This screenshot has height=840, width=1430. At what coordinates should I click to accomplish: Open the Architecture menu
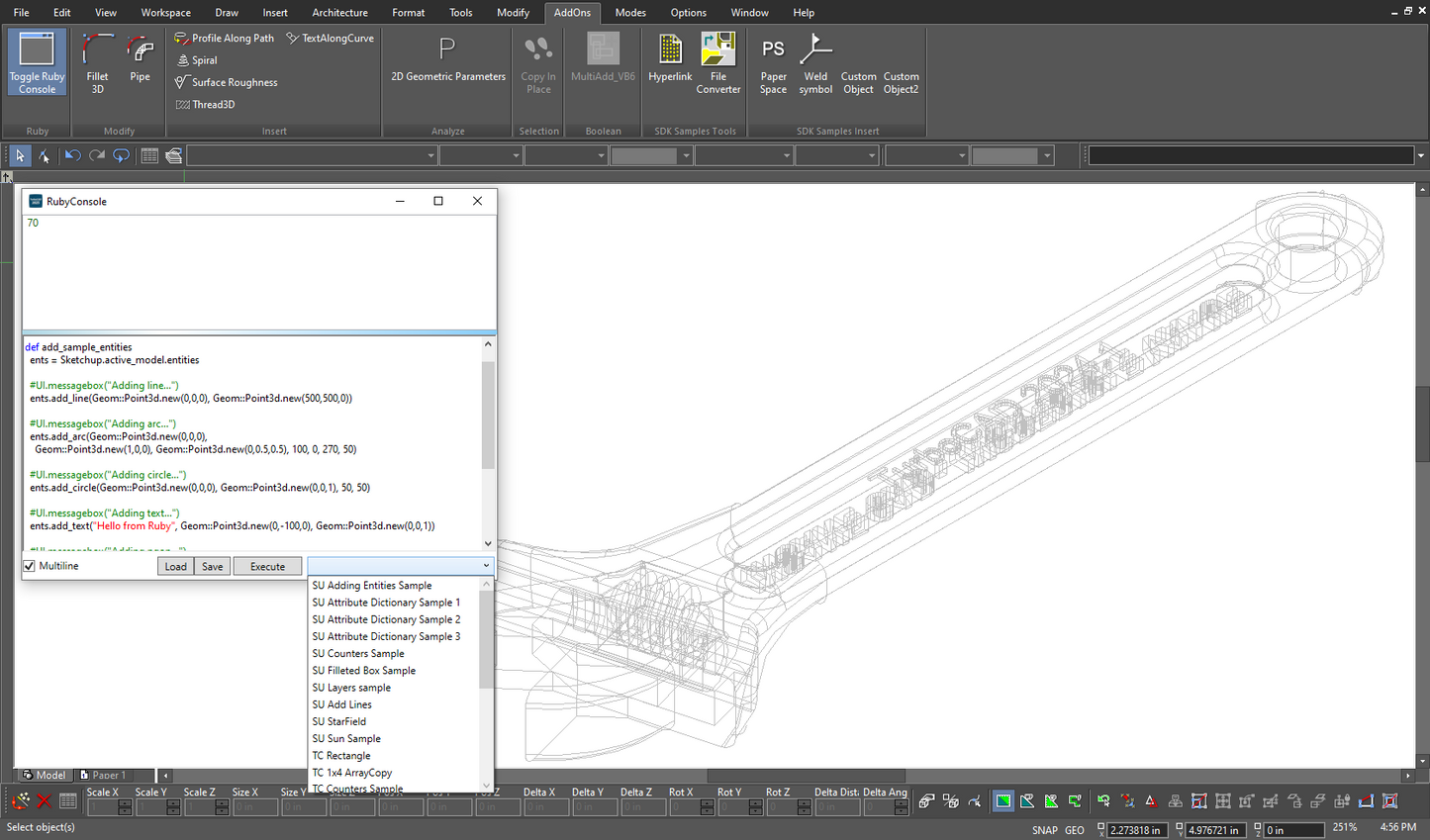(x=339, y=12)
